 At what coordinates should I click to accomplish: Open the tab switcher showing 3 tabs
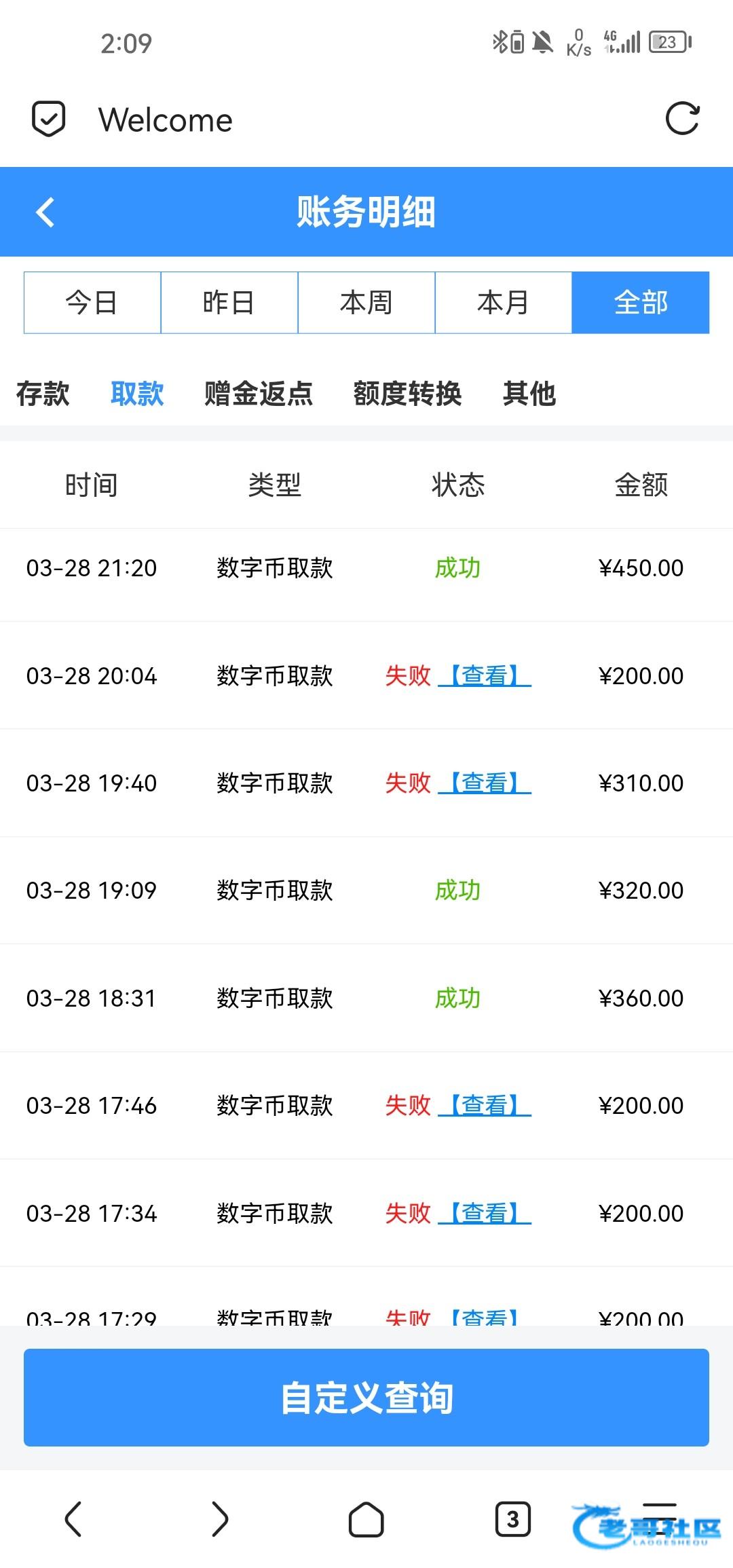pos(512,1518)
